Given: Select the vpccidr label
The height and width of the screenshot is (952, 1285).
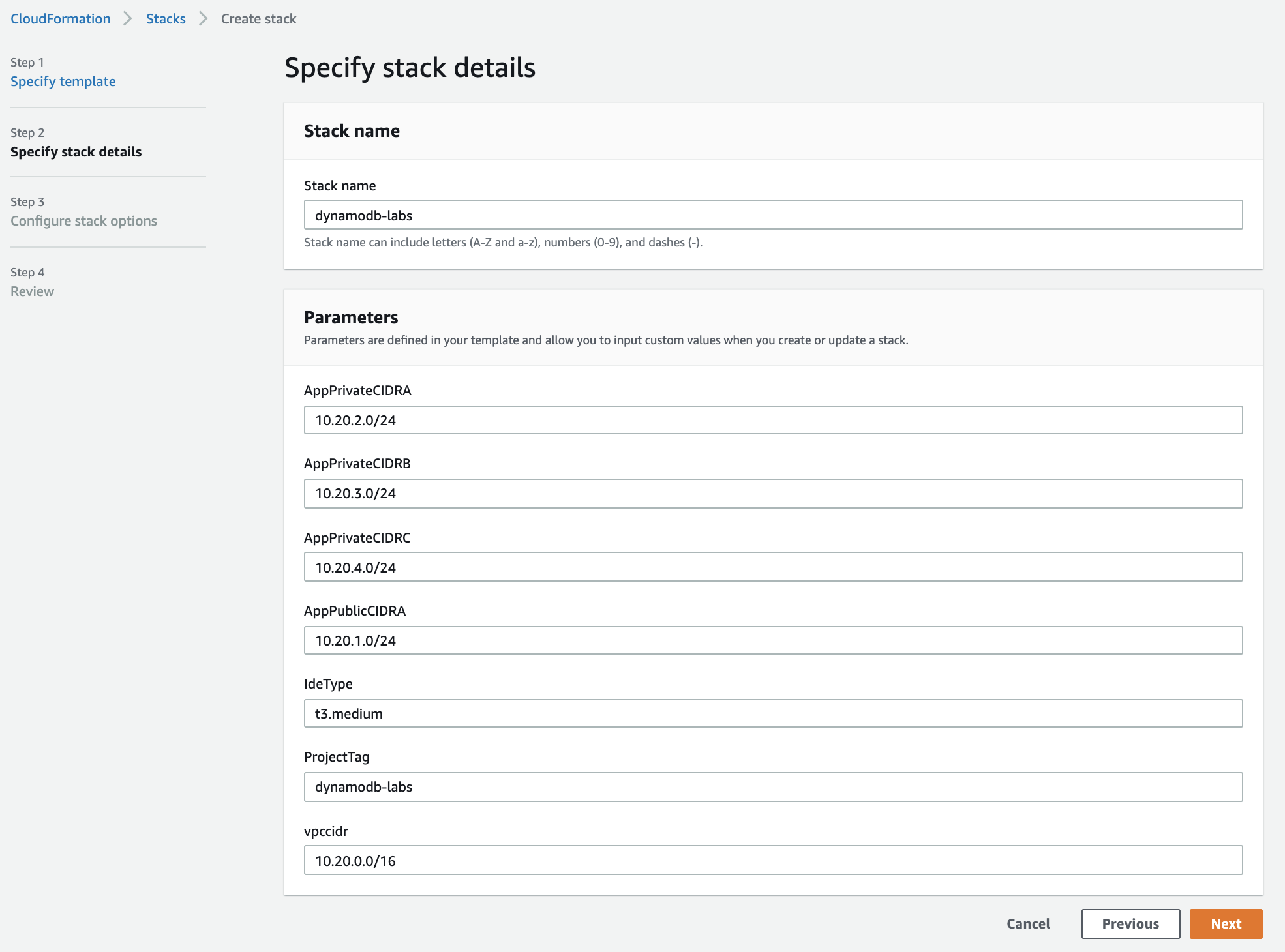Looking at the screenshot, I should tap(326, 831).
